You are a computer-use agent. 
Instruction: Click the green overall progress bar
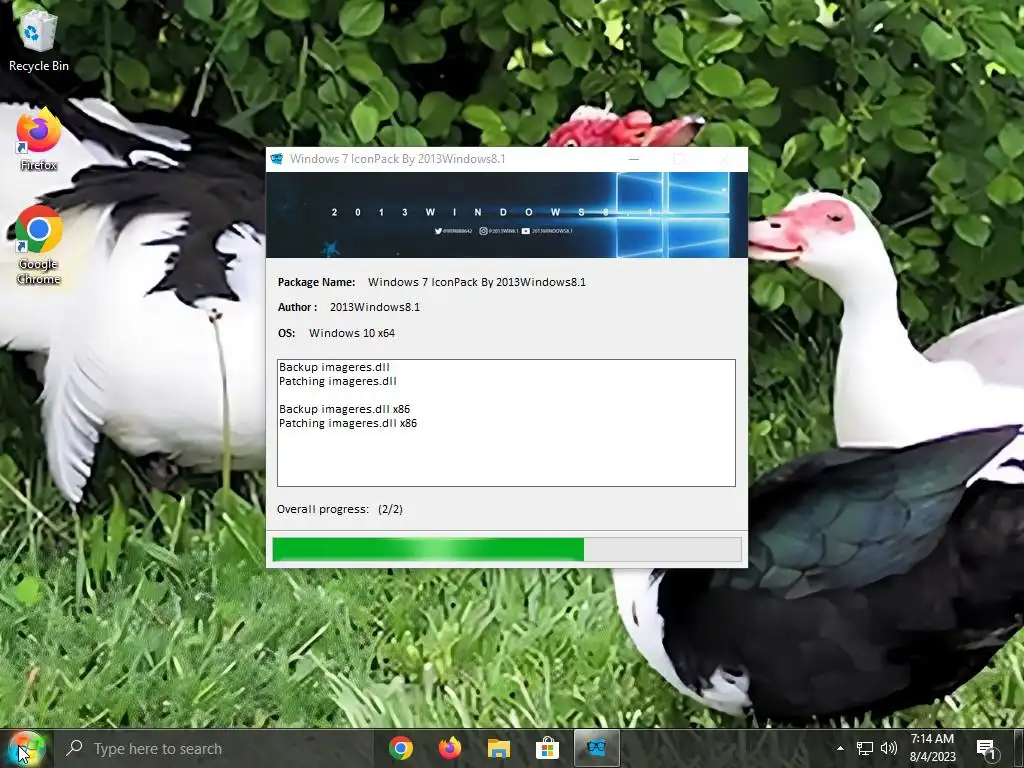coord(507,549)
